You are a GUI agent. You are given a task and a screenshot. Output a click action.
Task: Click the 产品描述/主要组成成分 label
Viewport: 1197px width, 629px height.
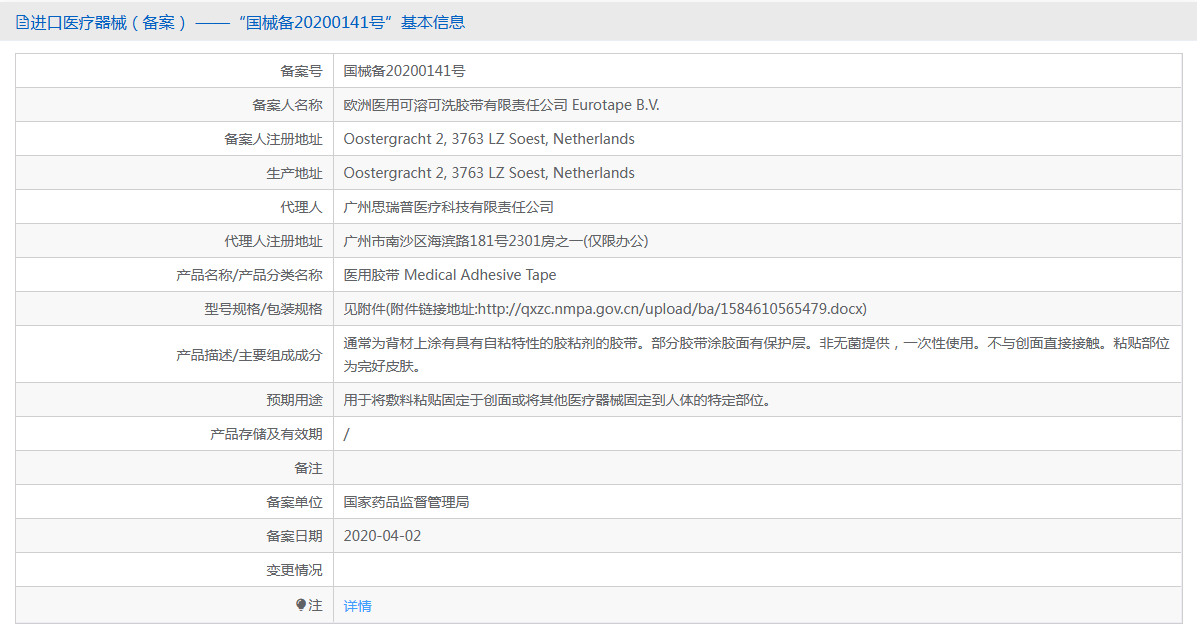click(x=250, y=355)
